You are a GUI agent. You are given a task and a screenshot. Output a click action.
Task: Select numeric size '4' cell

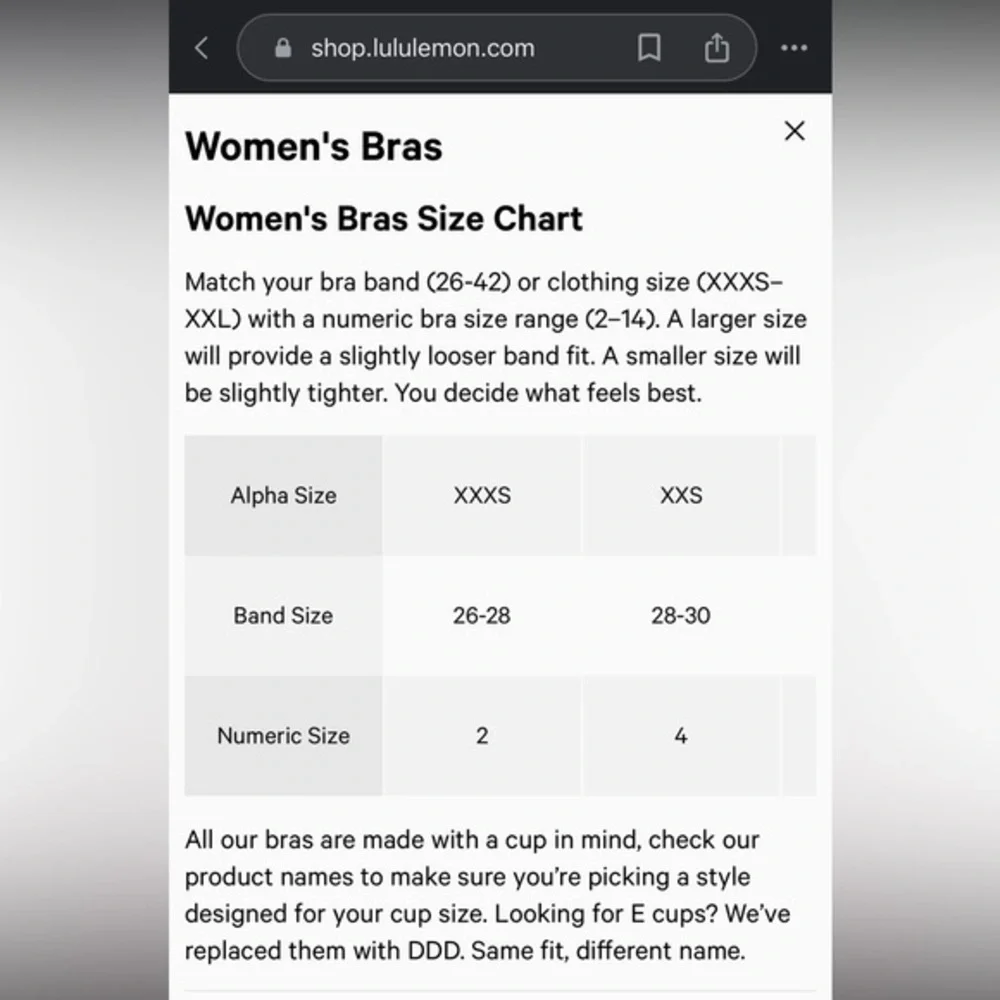[681, 735]
